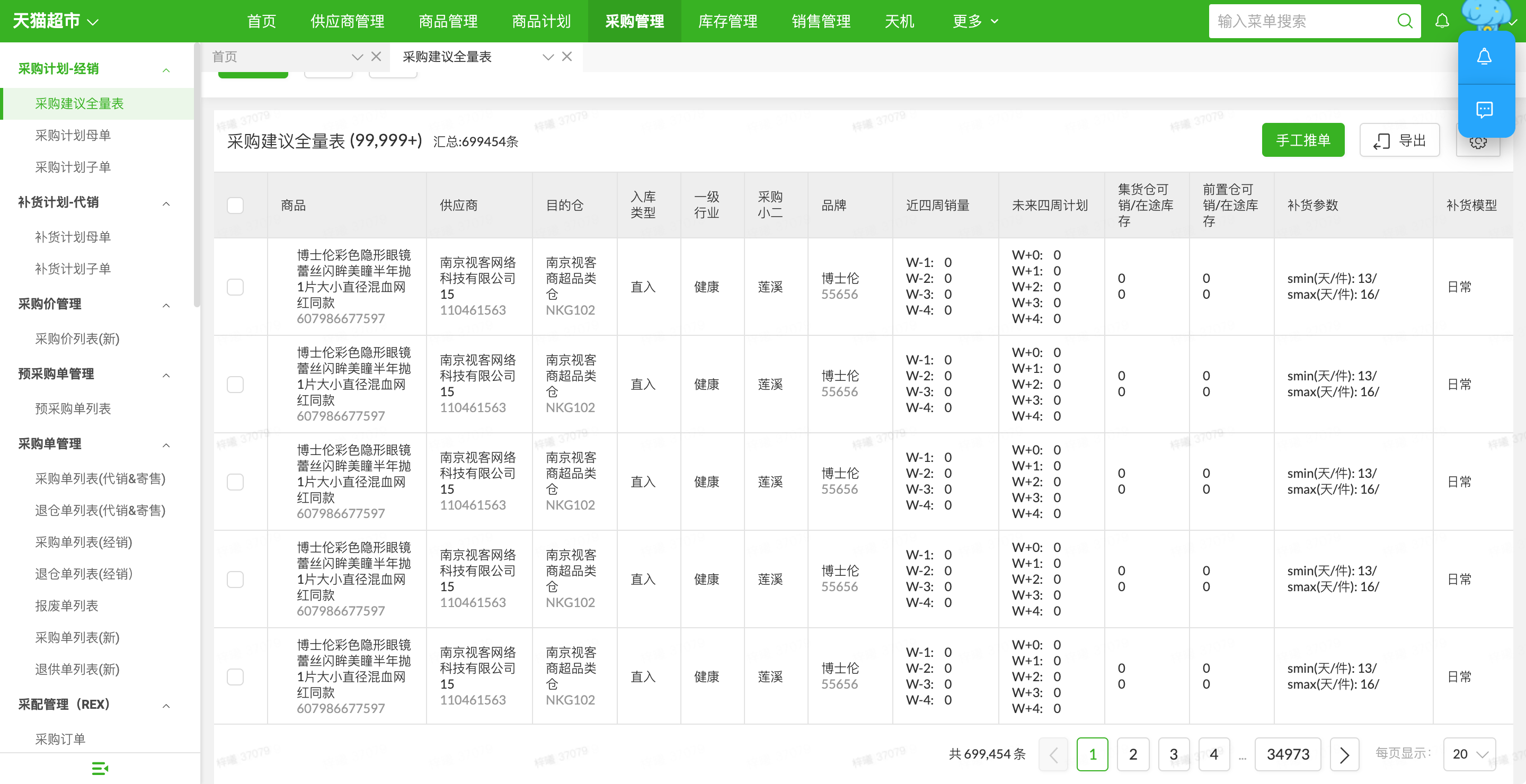Go to next page arrow
Viewport: 1526px width, 784px height.
click(1344, 754)
